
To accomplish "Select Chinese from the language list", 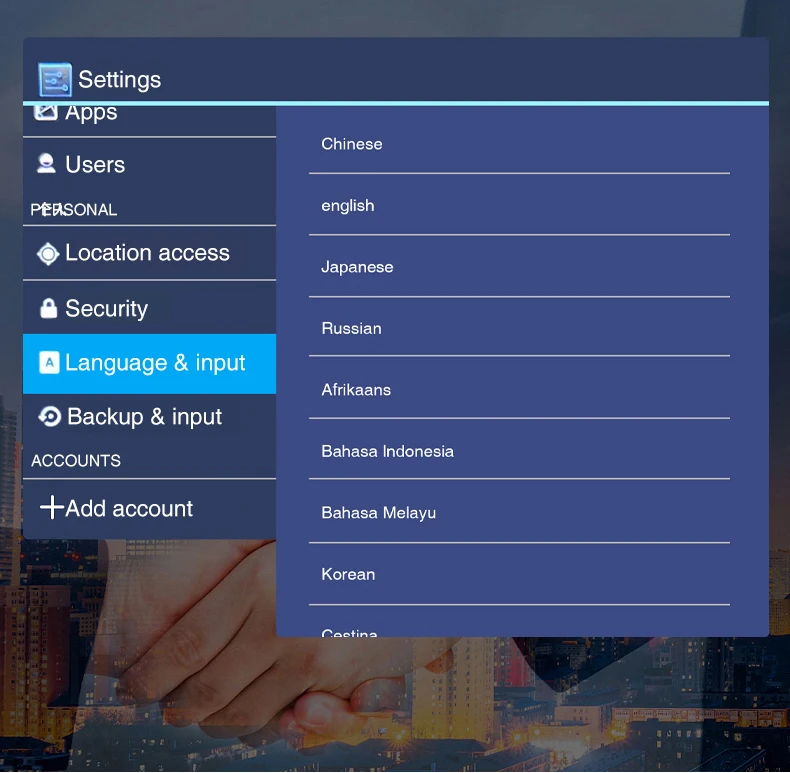I will pyautogui.click(x=352, y=144).
